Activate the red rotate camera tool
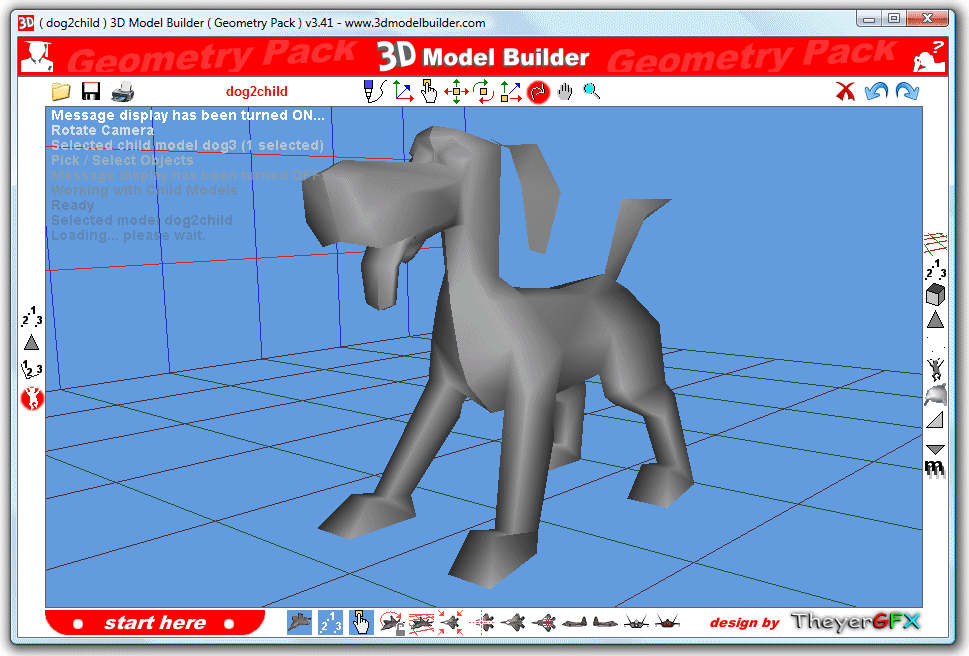 [538, 92]
